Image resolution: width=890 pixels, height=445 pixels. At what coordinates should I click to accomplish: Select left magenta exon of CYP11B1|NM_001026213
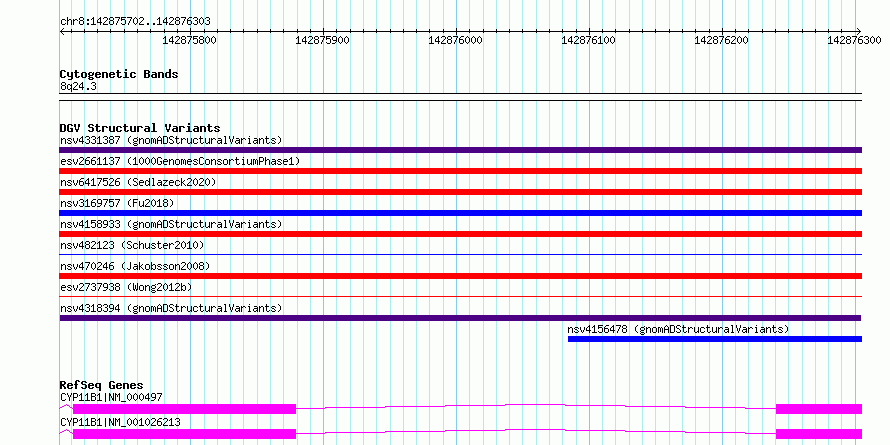[184, 434]
